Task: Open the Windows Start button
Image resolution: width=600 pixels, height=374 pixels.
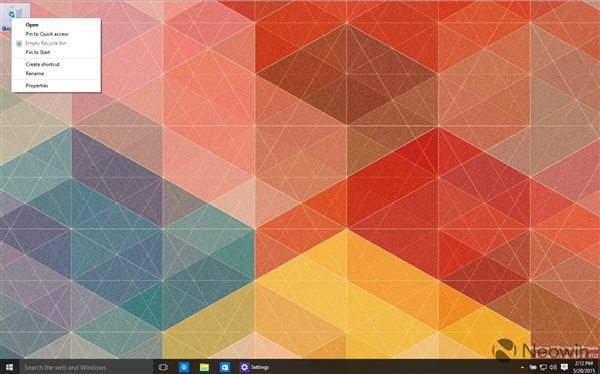Action: pos(9,367)
